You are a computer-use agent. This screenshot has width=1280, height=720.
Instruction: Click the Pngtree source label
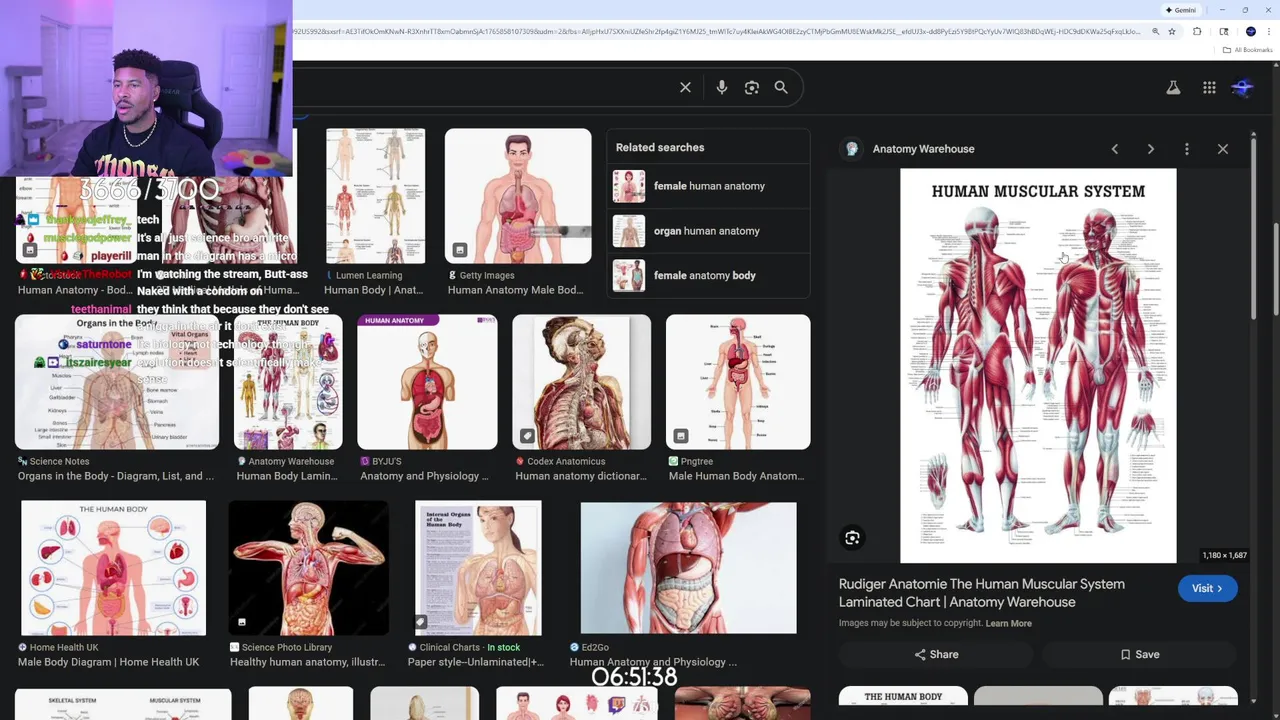click(x=697, y=461)
